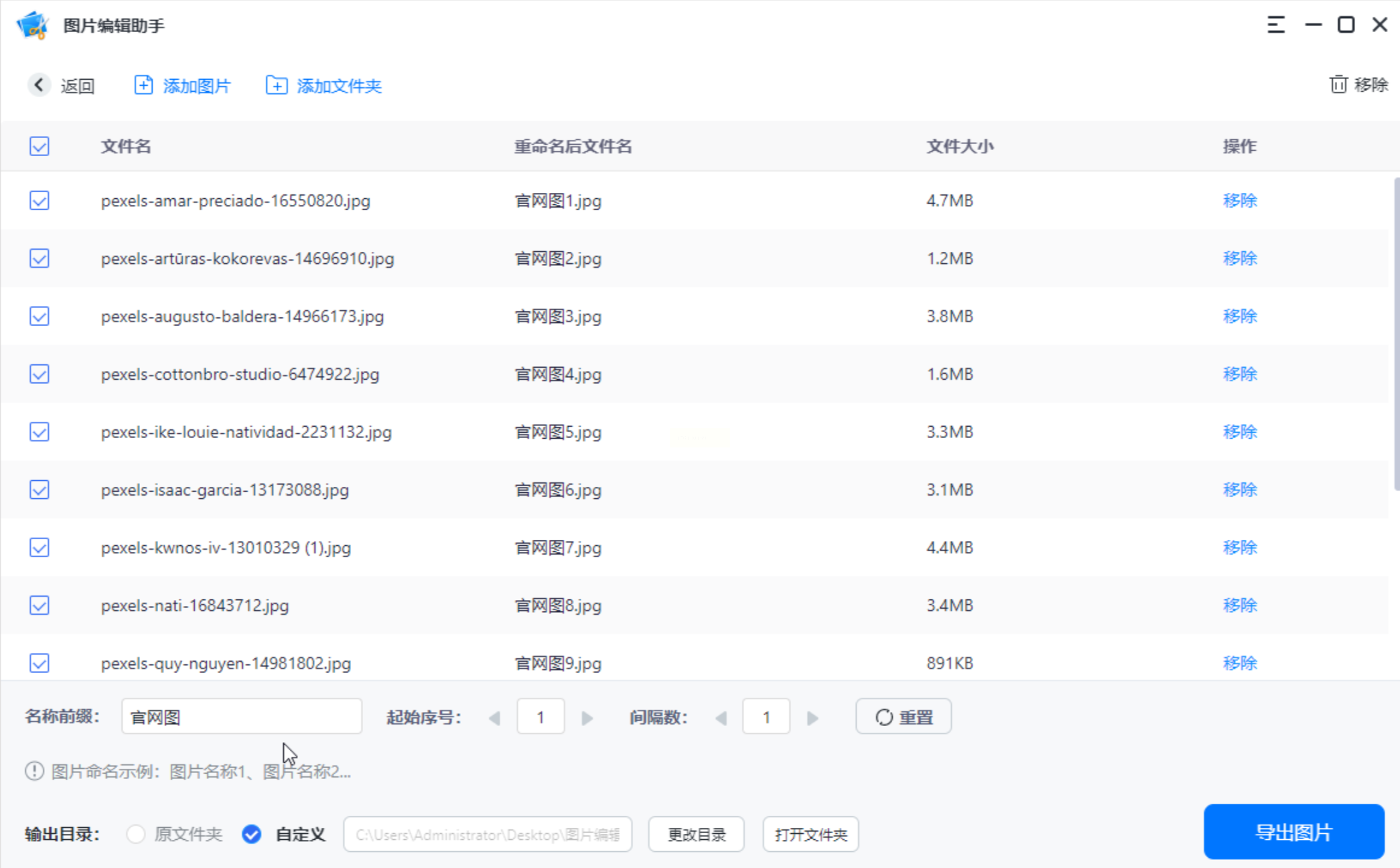This screenshot has width=1400, height=868.
Task: Click the reset circular arrow icon
Action: pyautogui.click(x=884, y=717)
